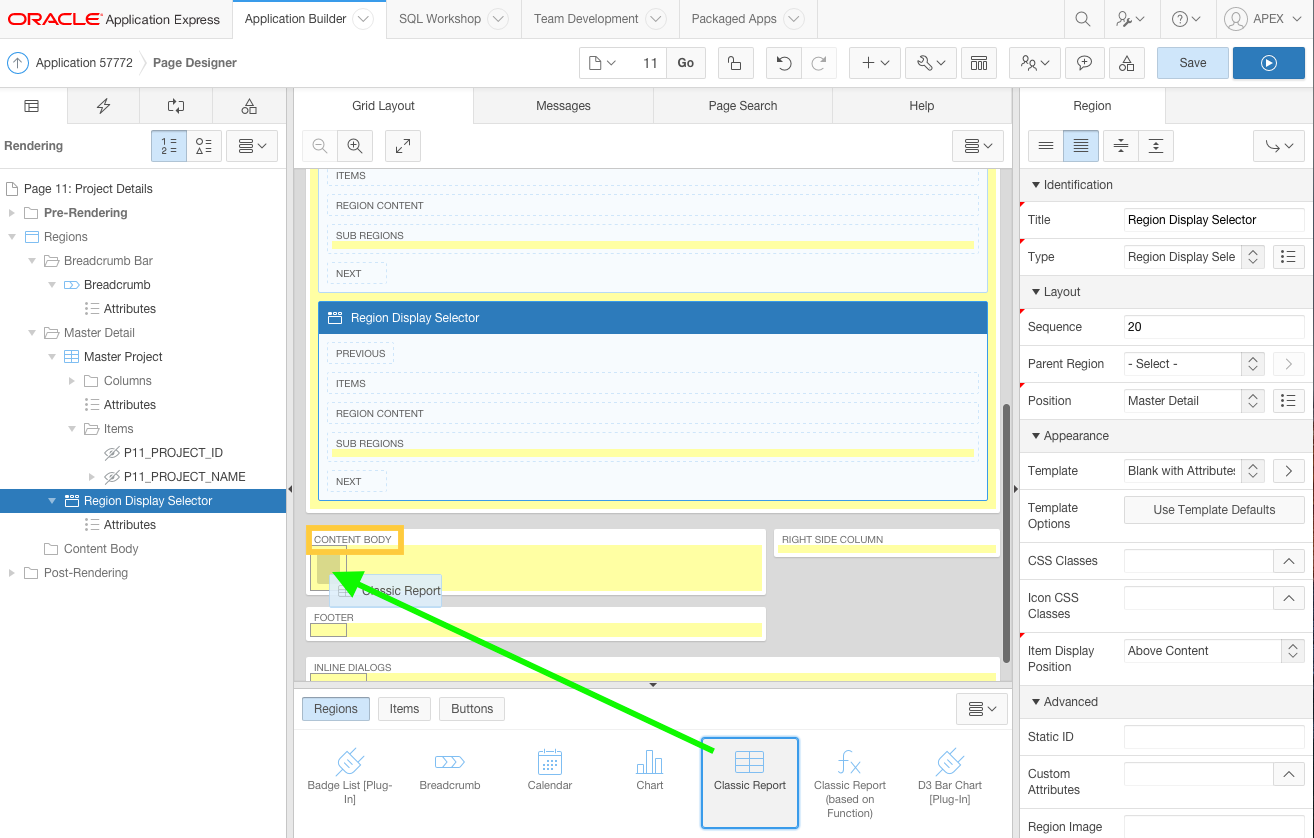Select the Calendar region in the gallery
Screen dimensions: 1314x838
(x=550, y=770)
